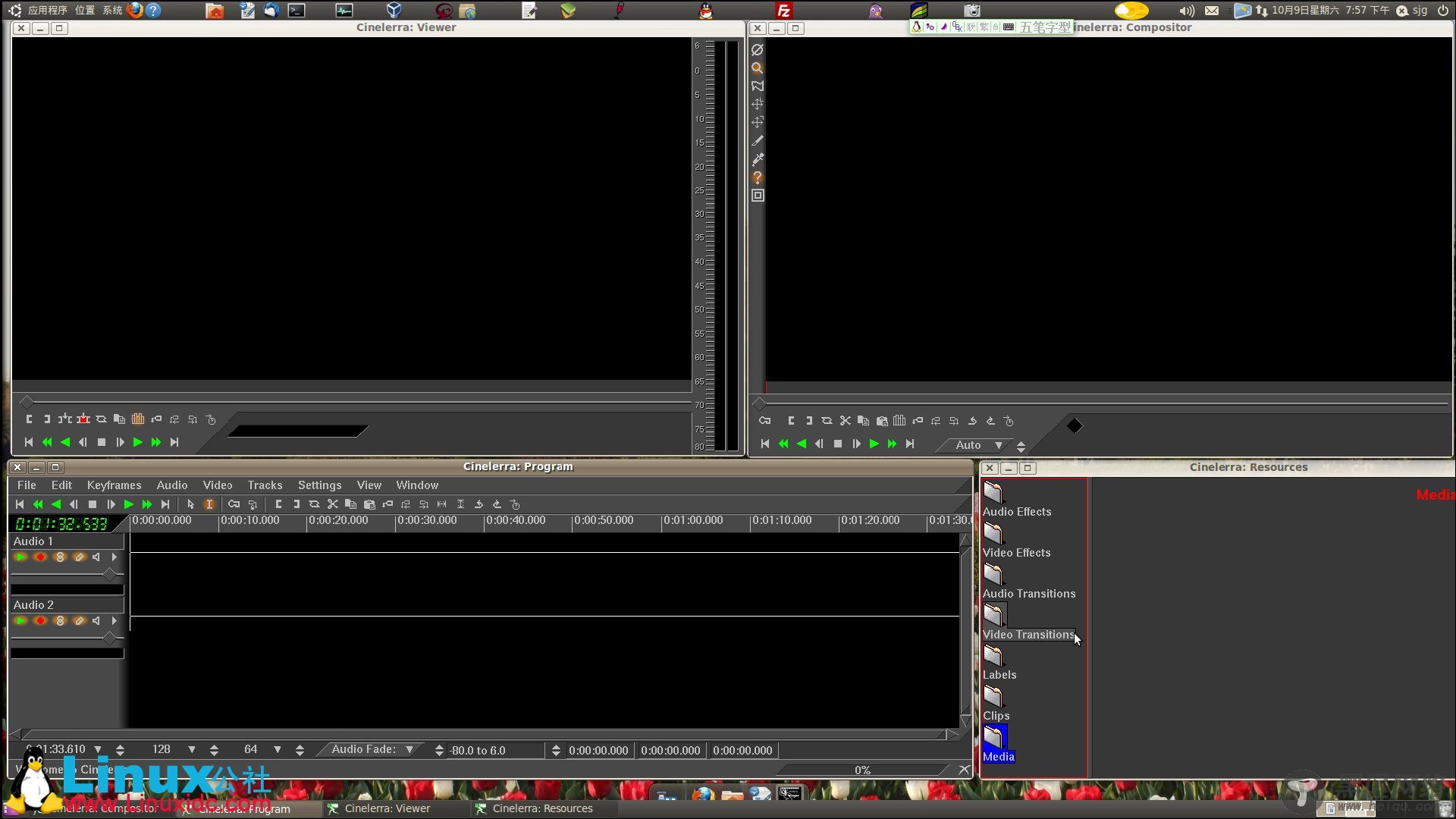
Task: Click Fit autos icon in Program toolbar
Action: 460,504
